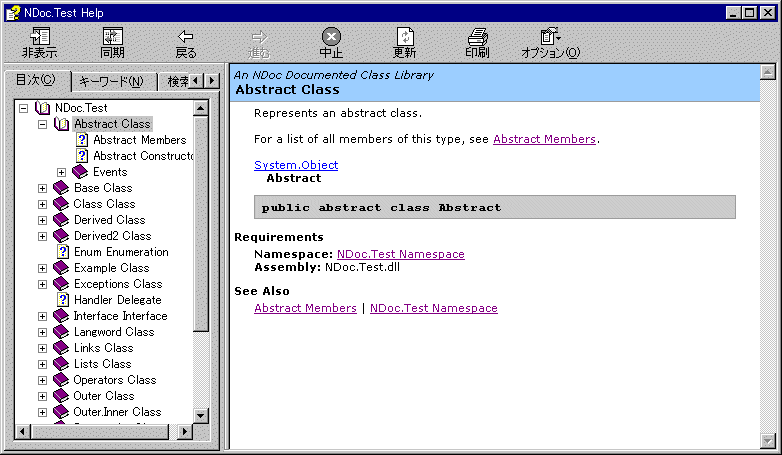This screenshot has height=455, width=782.
Task: Expand the Derived2 Class node
Action: (x=42, y=236)
